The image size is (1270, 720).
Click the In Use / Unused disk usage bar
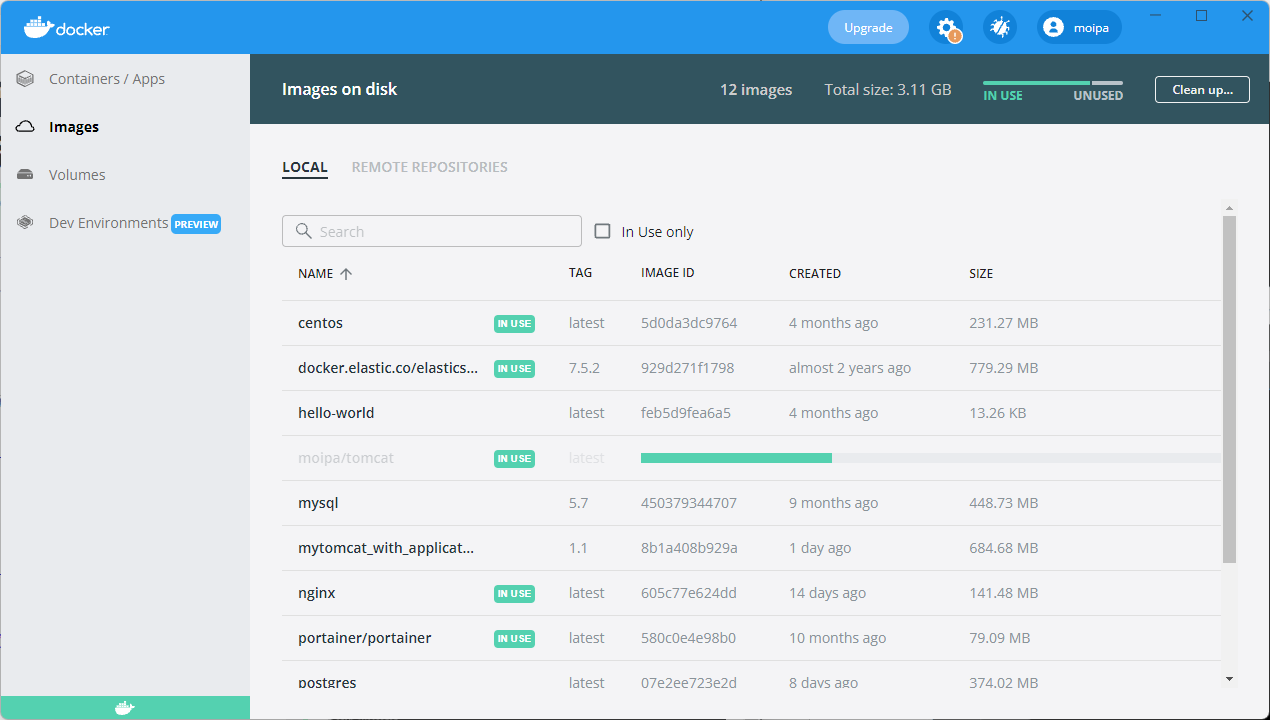[1053, 83]
